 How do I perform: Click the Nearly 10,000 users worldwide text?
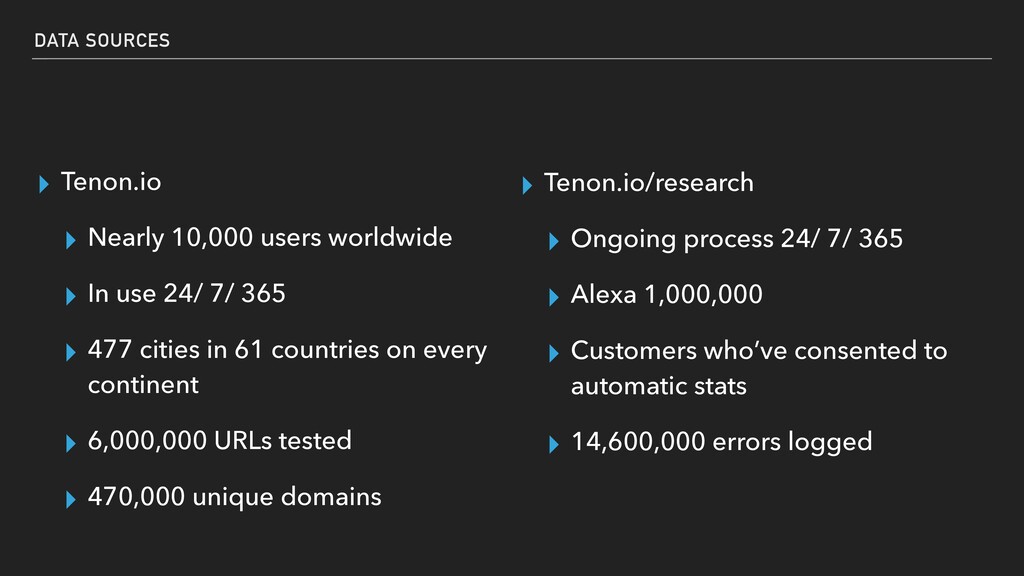270,238
